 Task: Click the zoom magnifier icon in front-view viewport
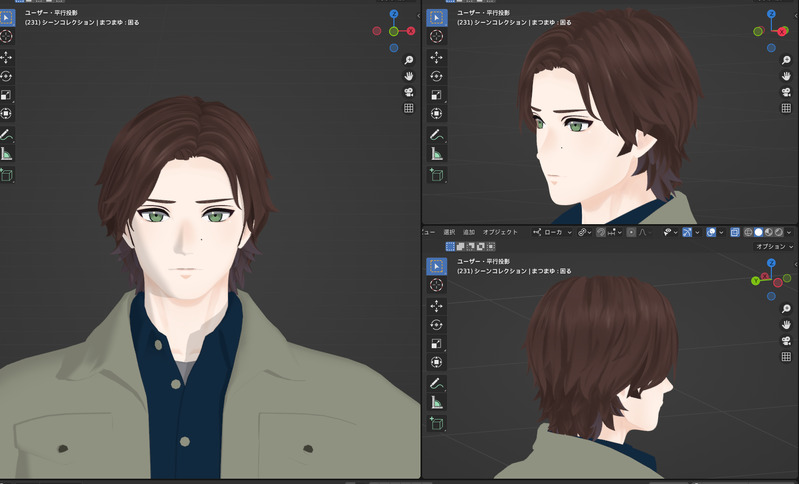[408, 59]
